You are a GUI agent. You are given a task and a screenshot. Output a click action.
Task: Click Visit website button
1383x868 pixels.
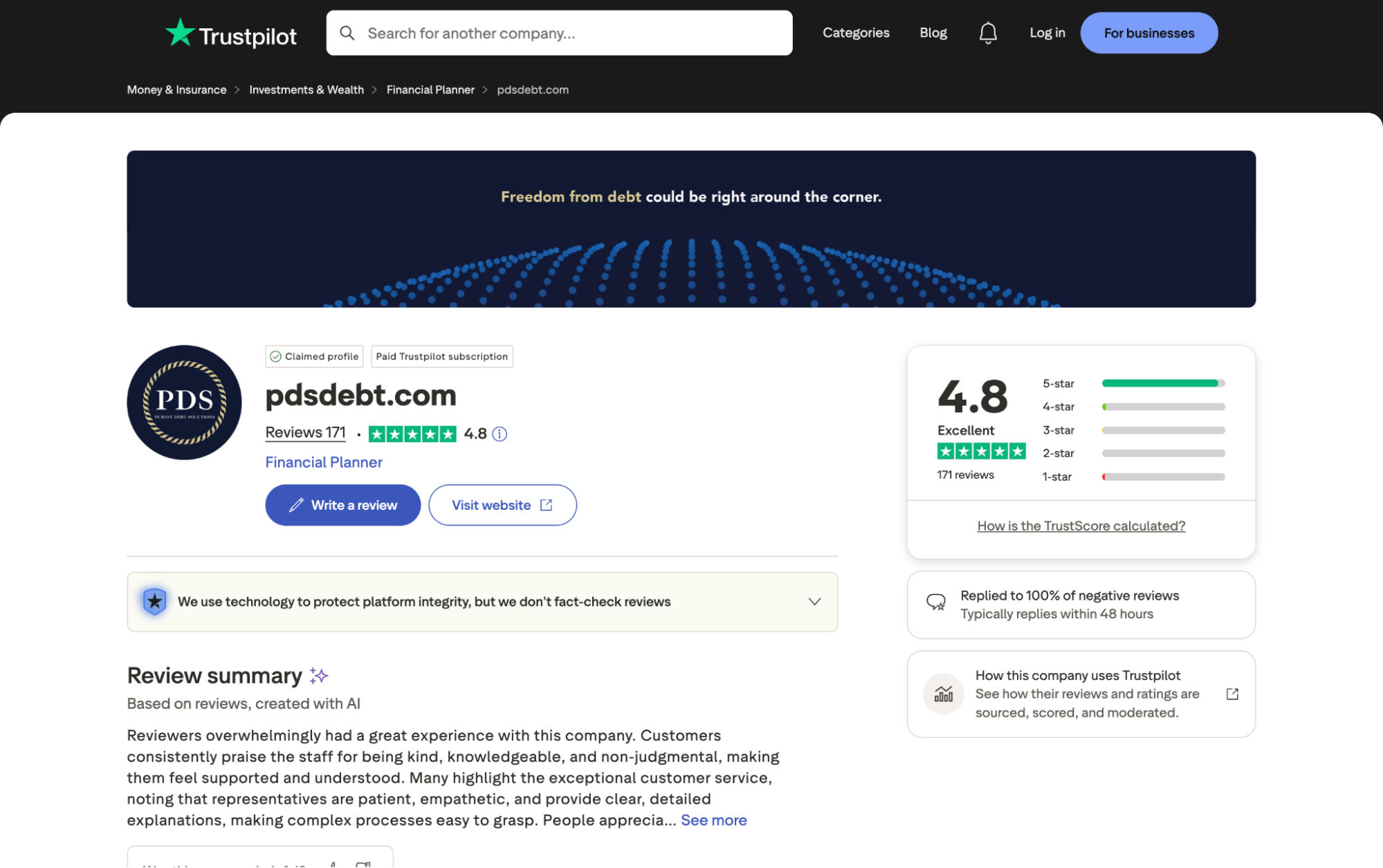(502, 505)
